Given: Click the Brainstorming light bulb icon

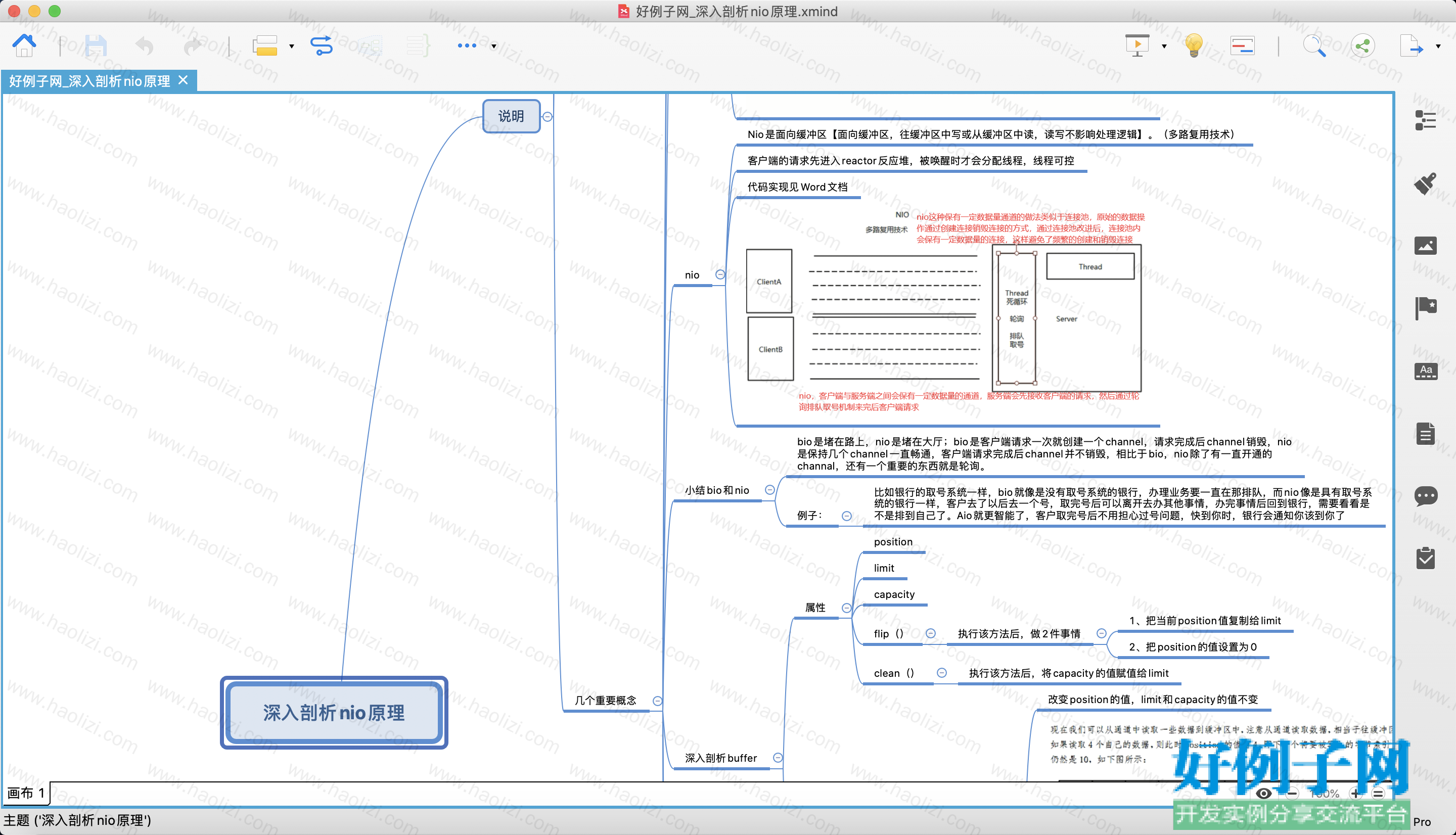Looking at the screenshot, I should pos(1194,45).
